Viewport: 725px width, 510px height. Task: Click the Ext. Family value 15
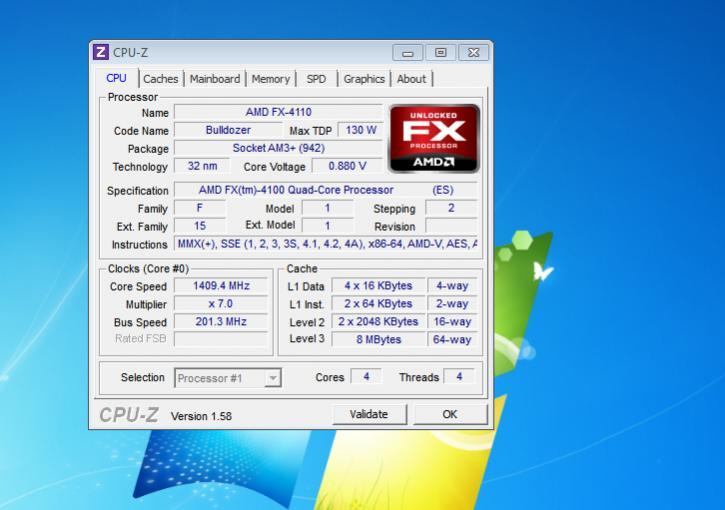pyautogui.click(x=200, y=226)
